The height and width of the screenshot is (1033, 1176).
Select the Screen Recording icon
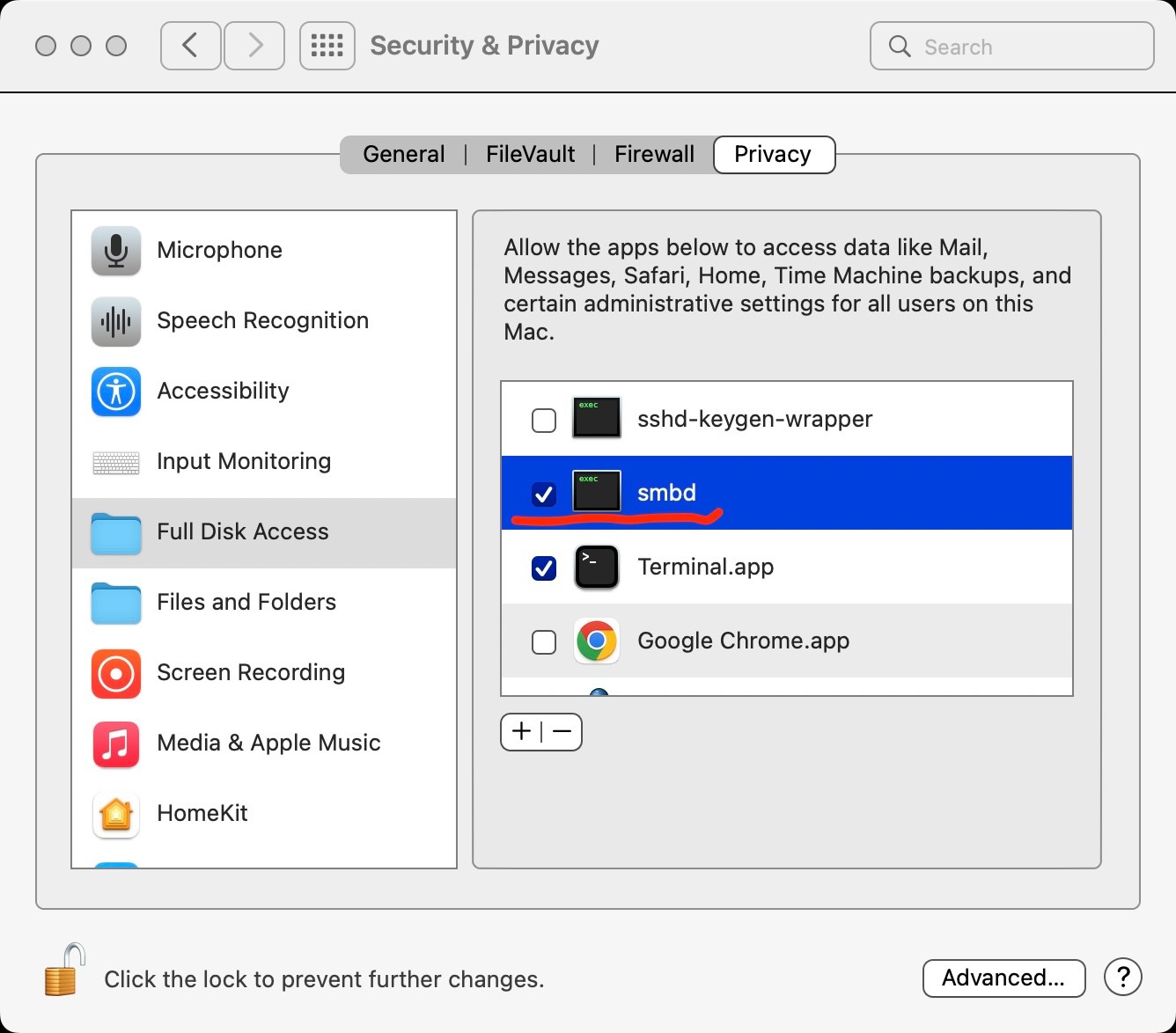coord(116,673)
